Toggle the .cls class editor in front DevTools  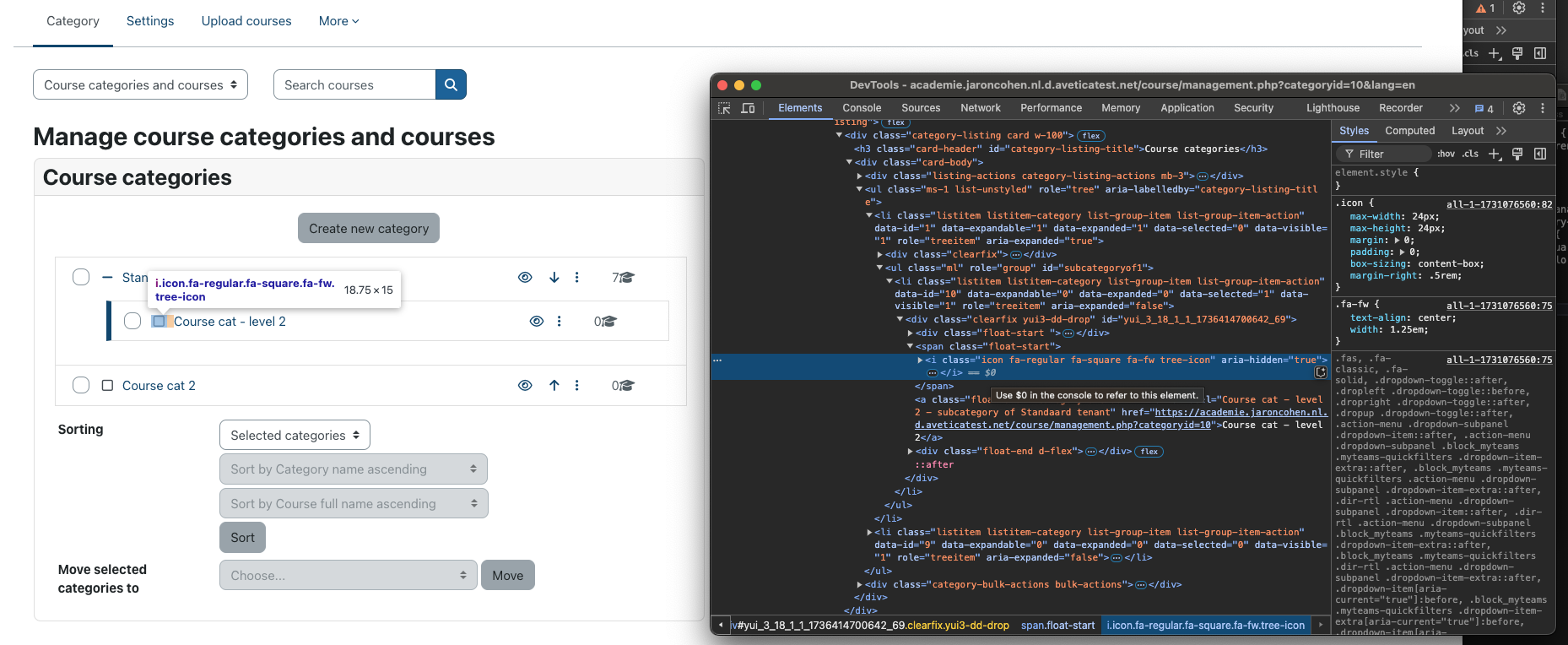pos(1471,154)
